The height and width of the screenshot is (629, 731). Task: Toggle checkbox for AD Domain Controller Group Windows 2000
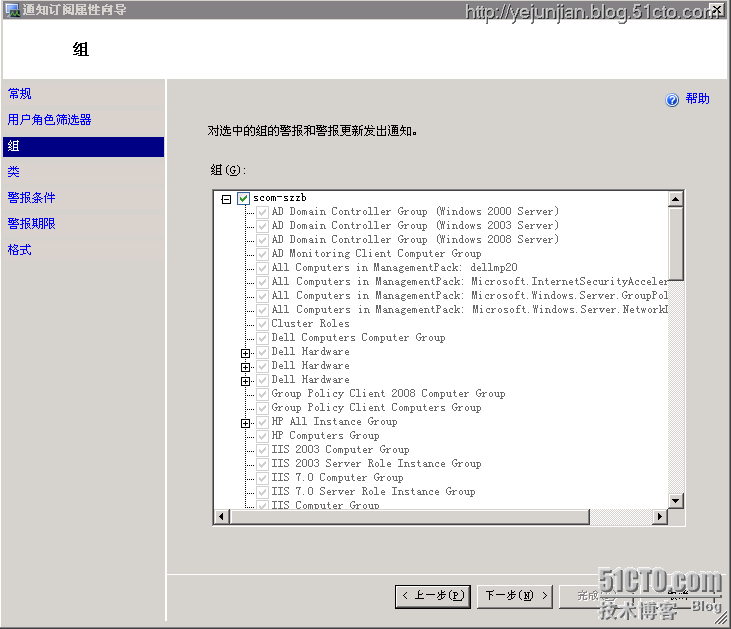(262, 212)
